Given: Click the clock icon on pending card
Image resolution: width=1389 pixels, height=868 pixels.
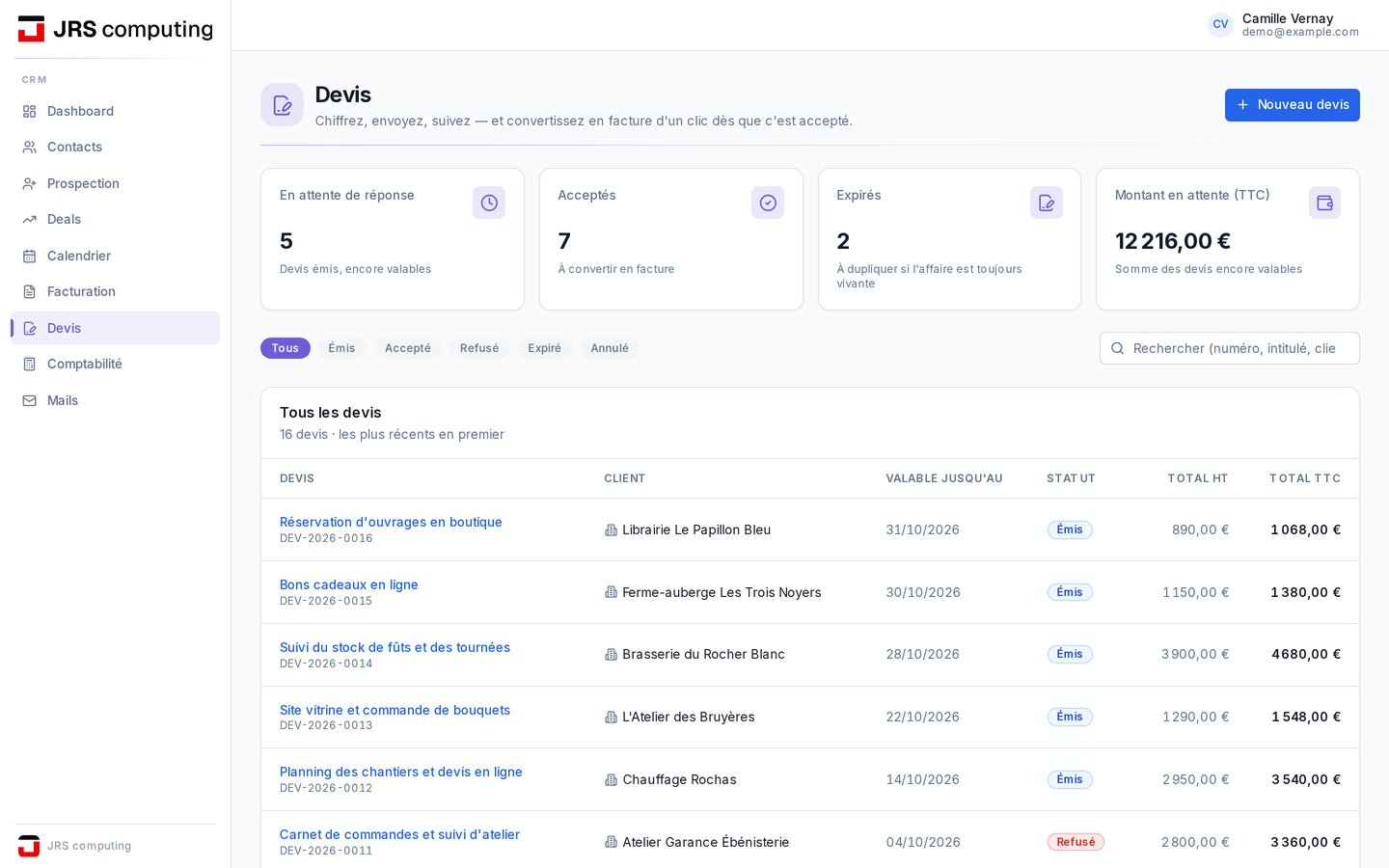Looking at the screenshot, I should 489,203.
